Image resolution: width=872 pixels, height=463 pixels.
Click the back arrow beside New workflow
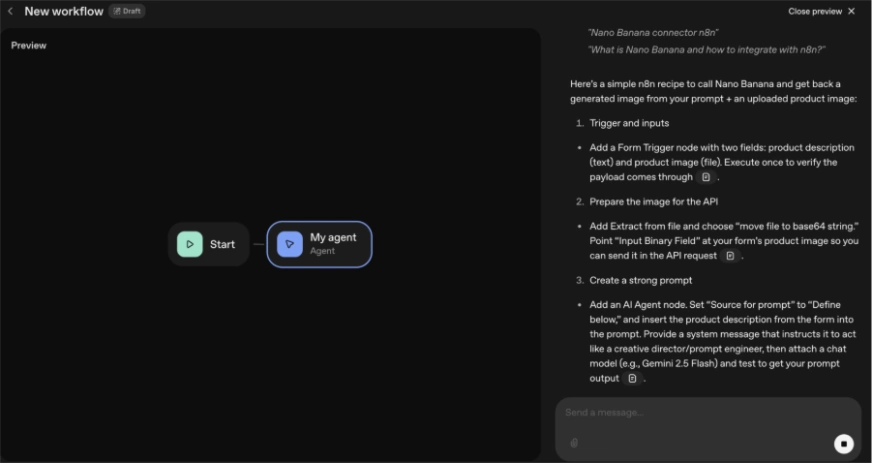click(x=11, y=11)
